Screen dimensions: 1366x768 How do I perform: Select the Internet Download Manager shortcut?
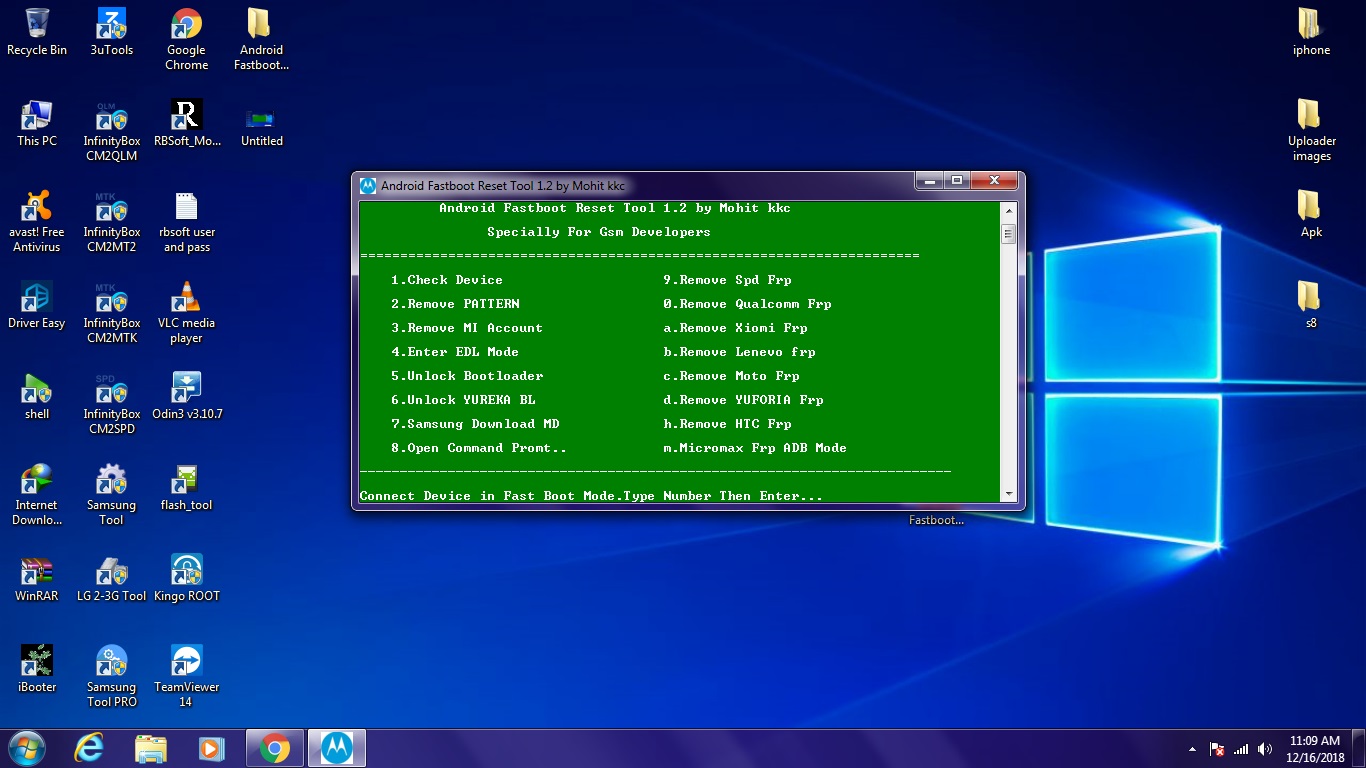pyautogui.click(x=37, y=494)
